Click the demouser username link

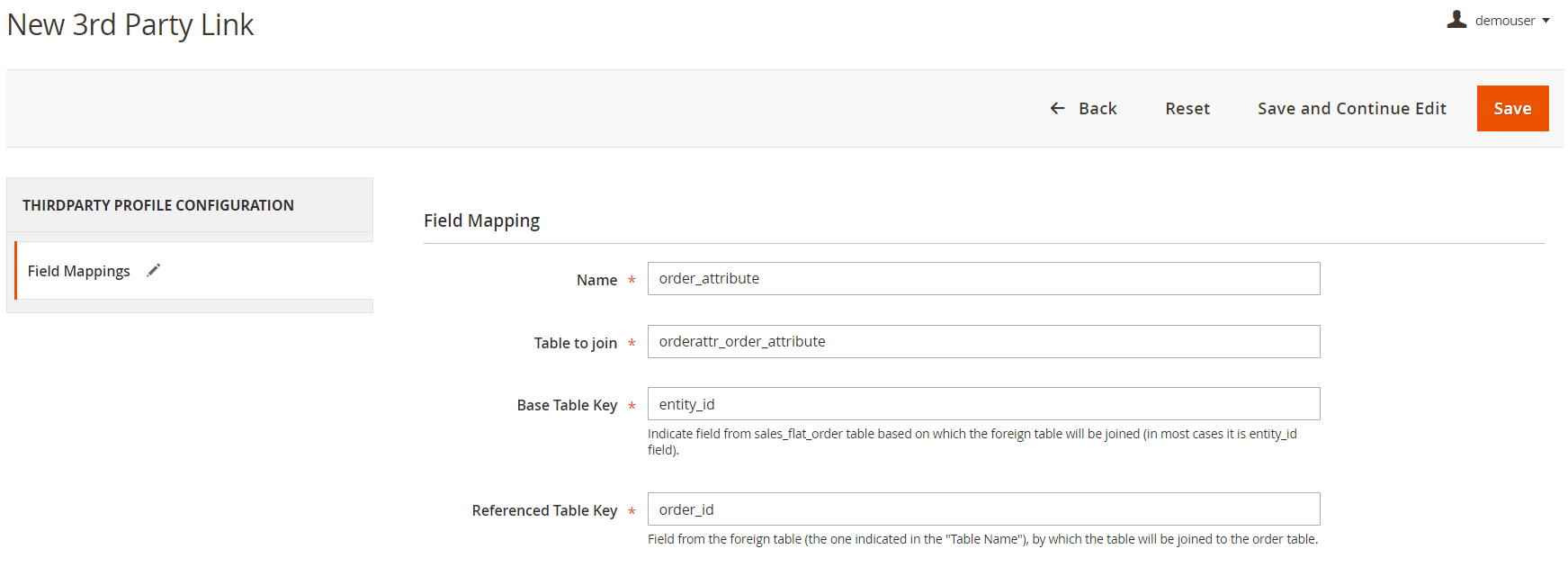click(x=1505, y=21)
